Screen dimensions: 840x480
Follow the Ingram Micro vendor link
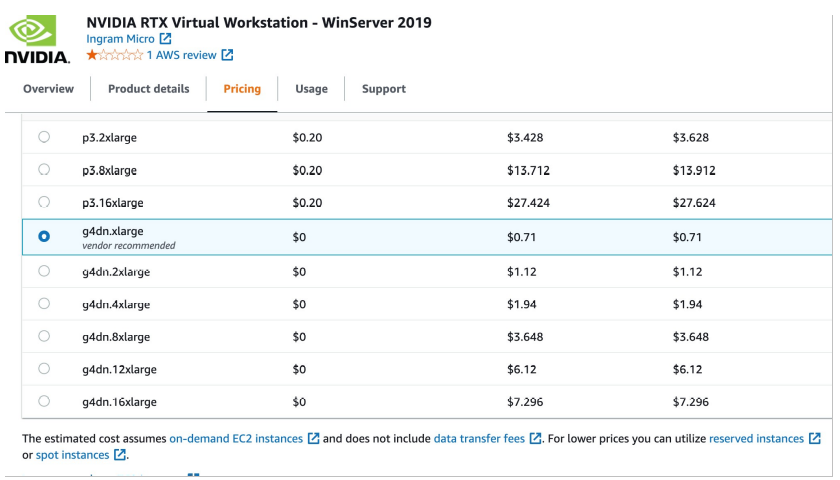(121, 39)
